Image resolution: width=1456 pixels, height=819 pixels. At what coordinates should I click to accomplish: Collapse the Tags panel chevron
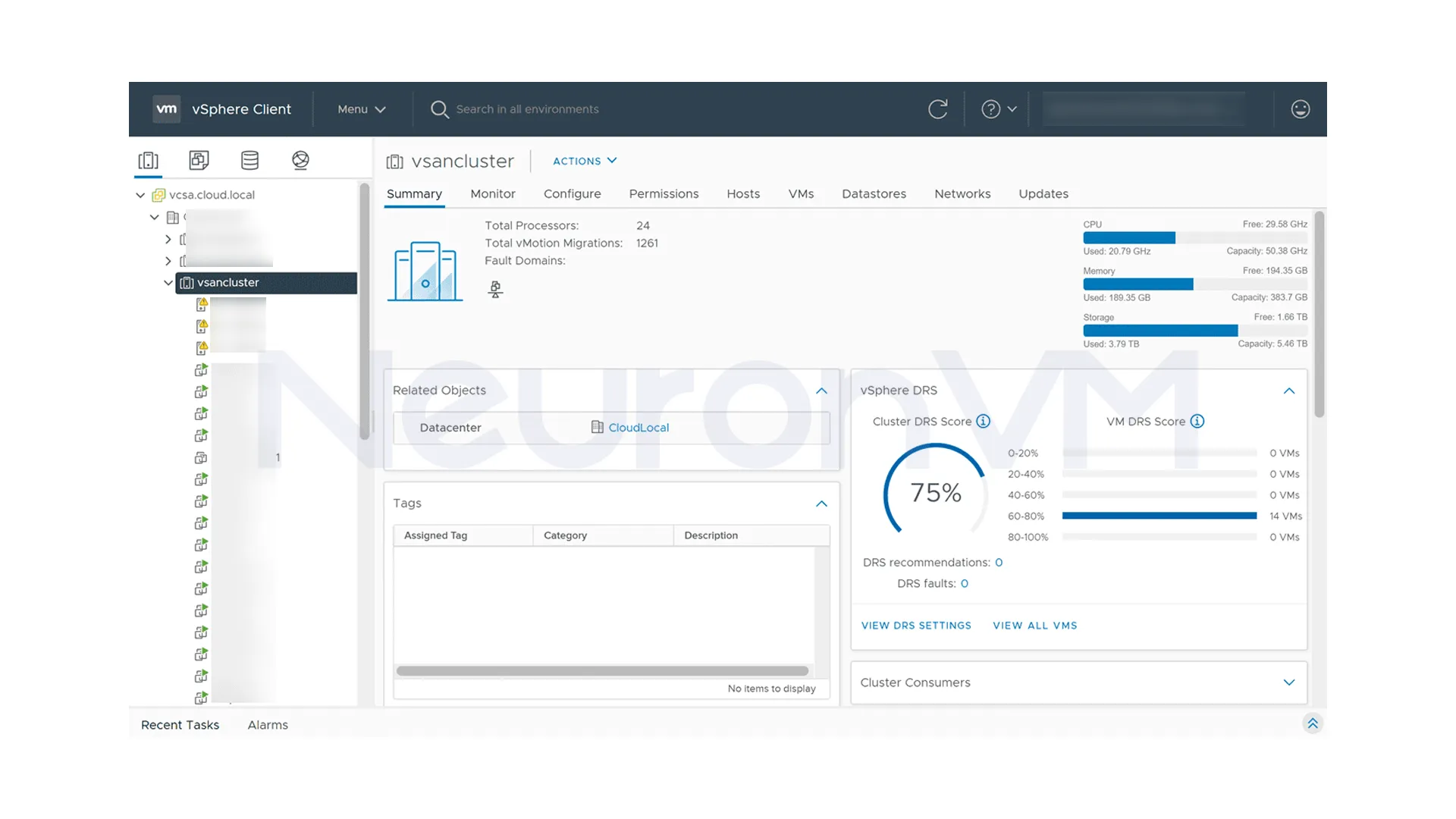[821, 504]
